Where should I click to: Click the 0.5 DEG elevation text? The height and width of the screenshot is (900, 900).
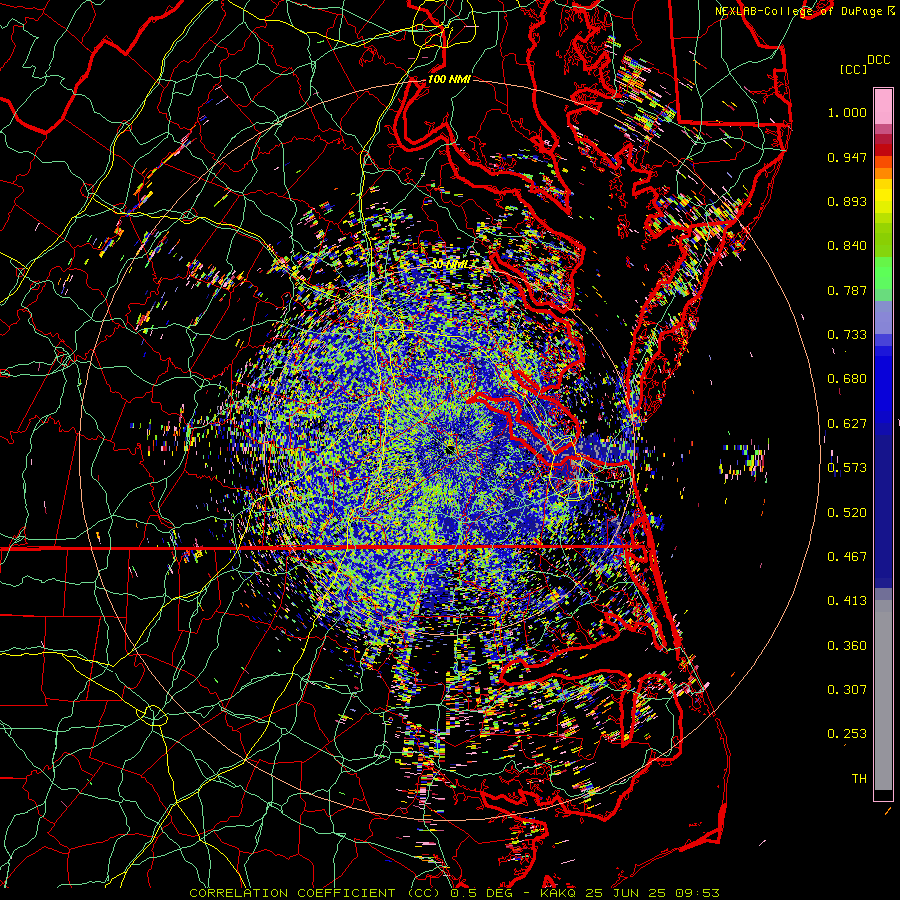click(481, 893)
